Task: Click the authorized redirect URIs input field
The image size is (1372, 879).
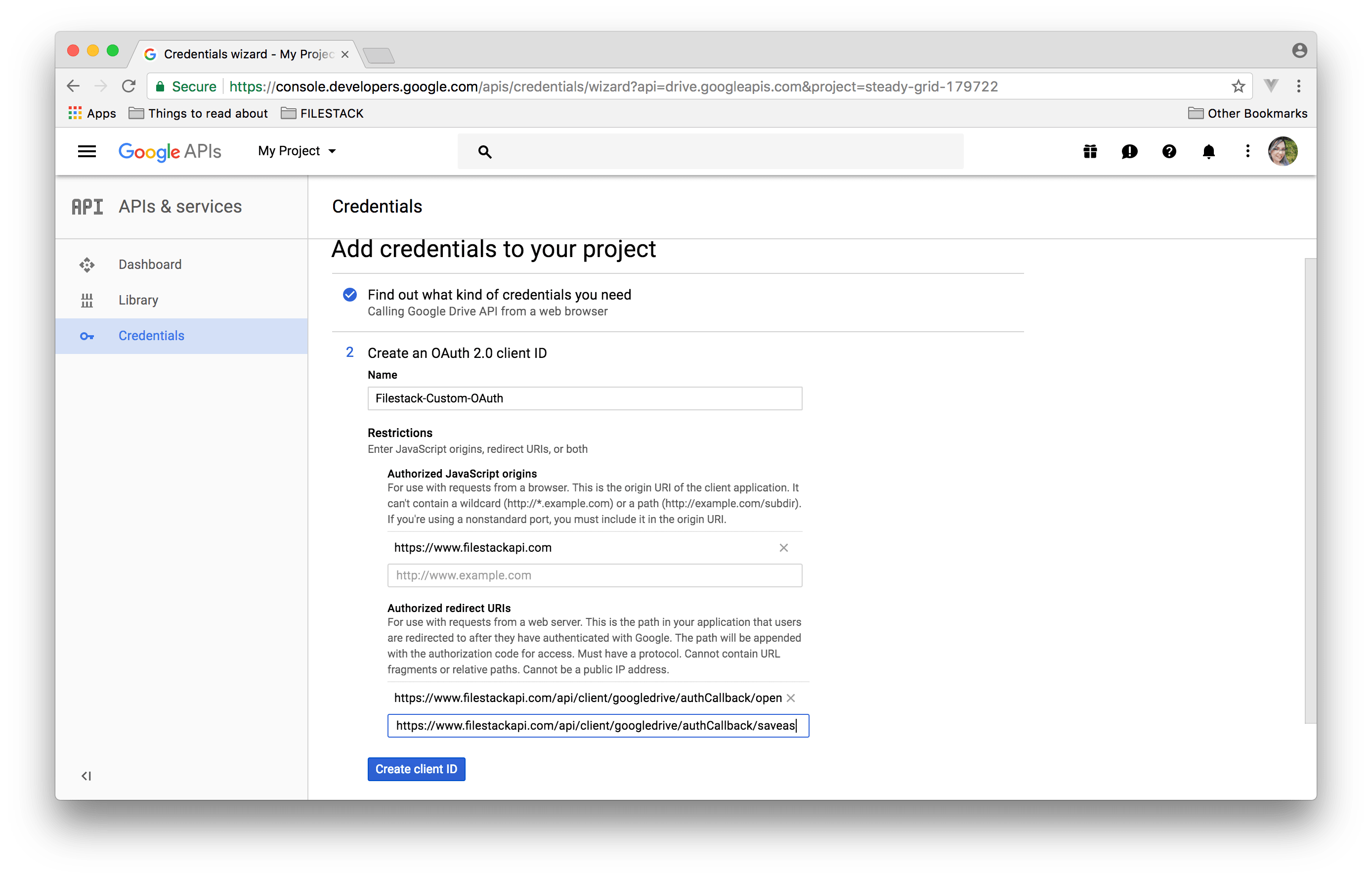Action: (x=596, y=725)
